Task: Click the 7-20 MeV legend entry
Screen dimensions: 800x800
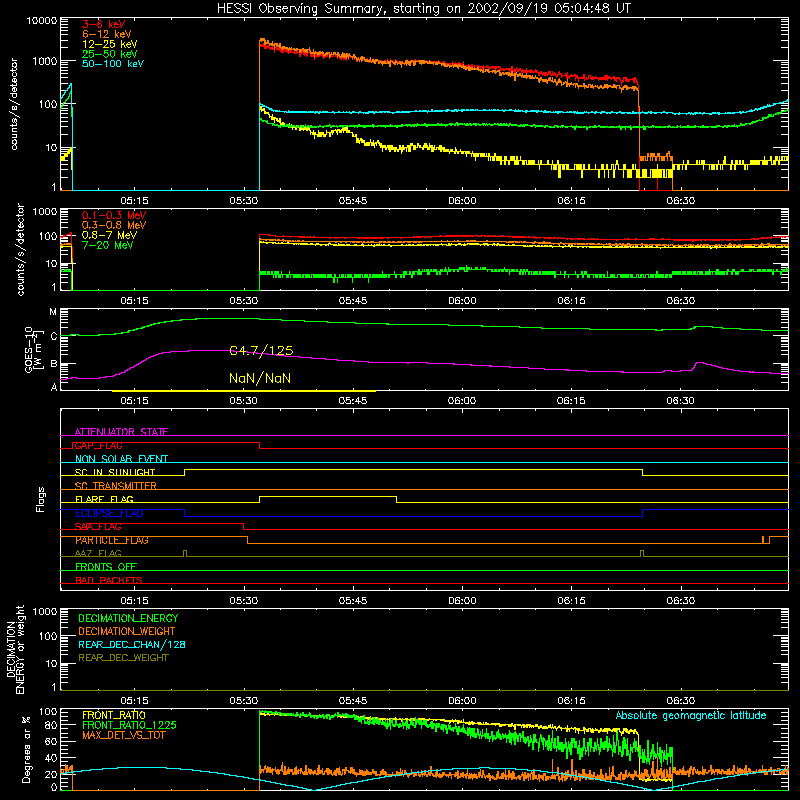Action: click(107, 245)
